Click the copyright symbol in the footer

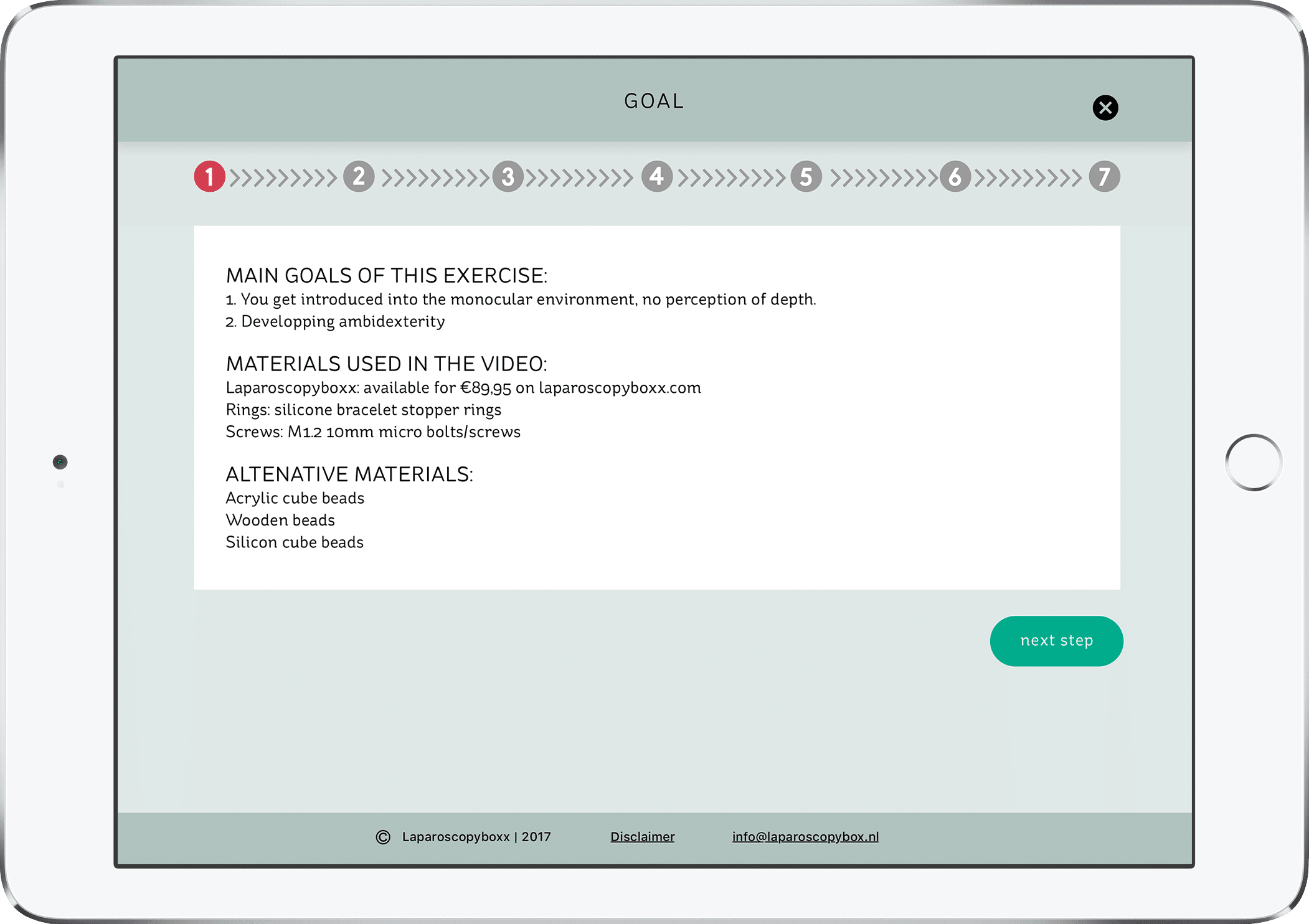tap(383, 837)
